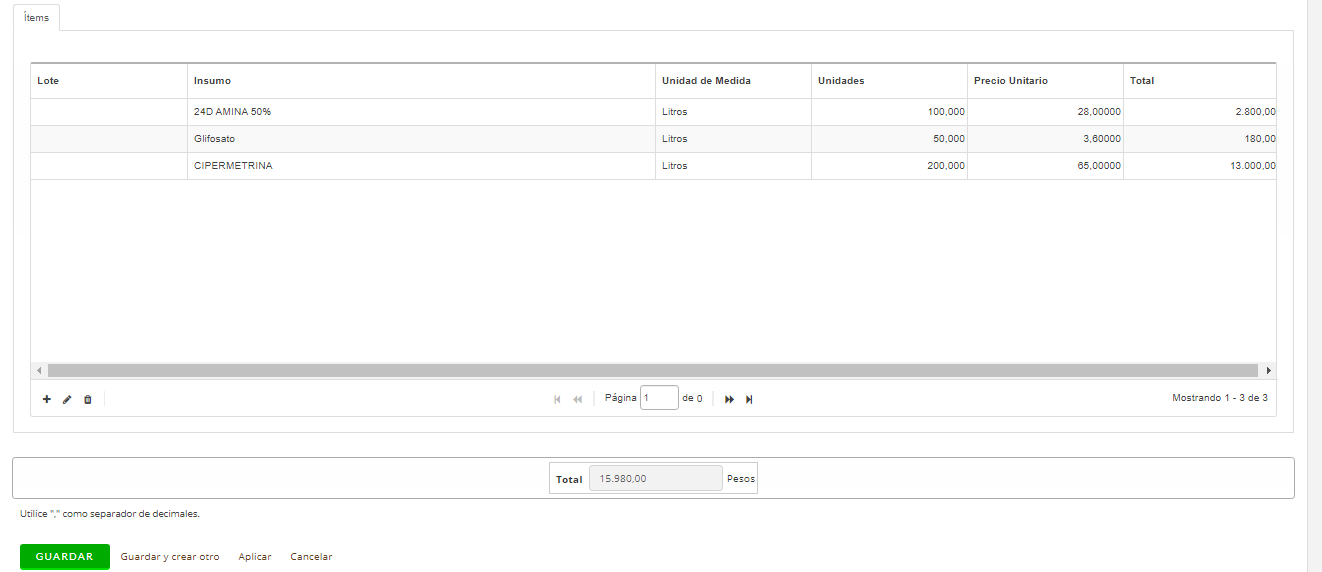Select the Glifosato row
The width and height of the screenshot is (1322, 572).
coord(653,139)
